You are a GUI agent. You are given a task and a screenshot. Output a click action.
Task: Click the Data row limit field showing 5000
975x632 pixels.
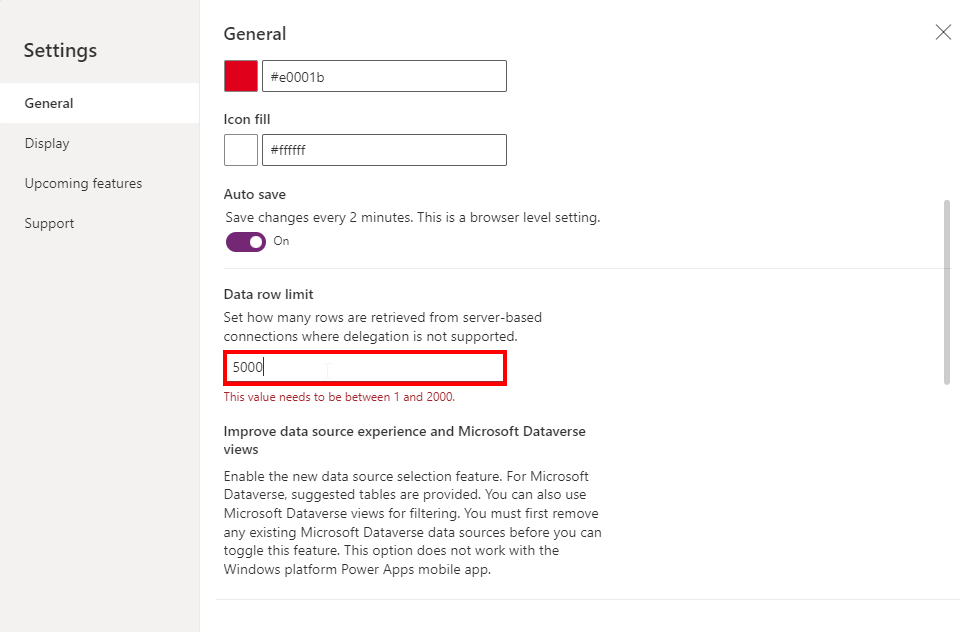coord(364,367)
